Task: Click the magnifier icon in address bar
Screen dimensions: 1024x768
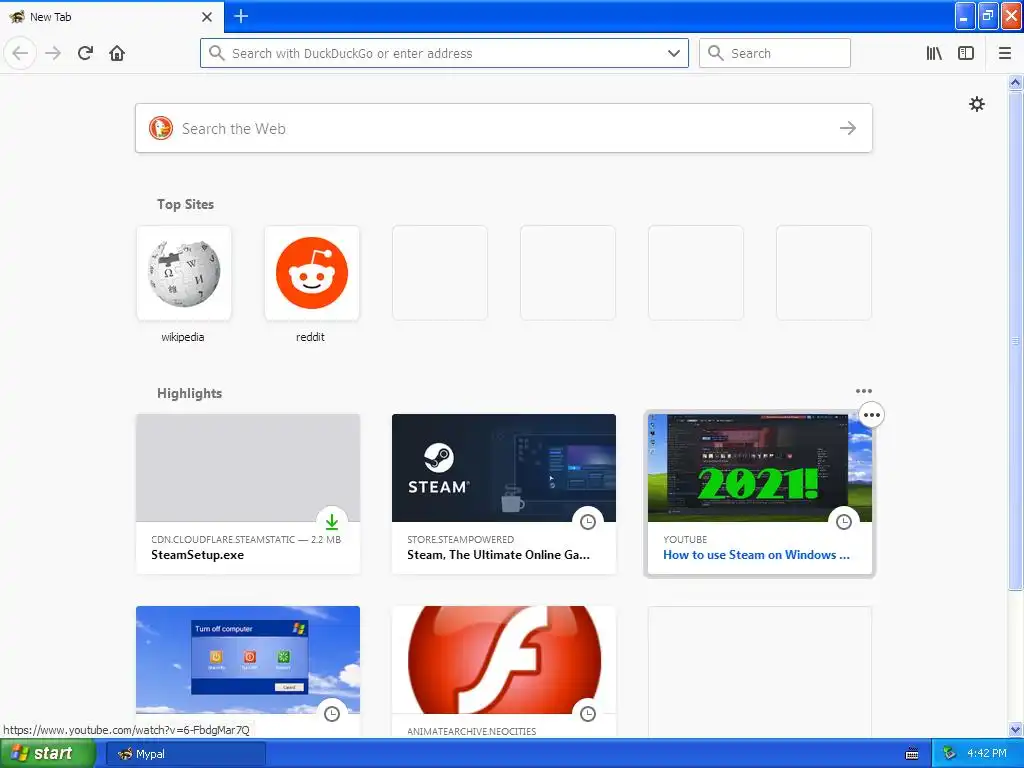Action: point(216,53)
